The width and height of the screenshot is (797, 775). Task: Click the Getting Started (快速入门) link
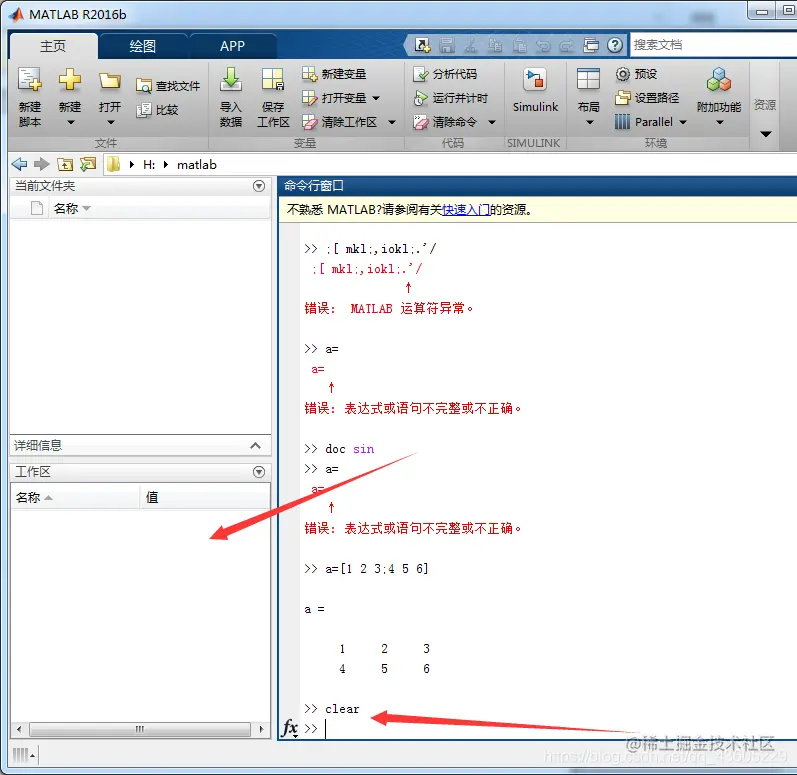(466, 210)
